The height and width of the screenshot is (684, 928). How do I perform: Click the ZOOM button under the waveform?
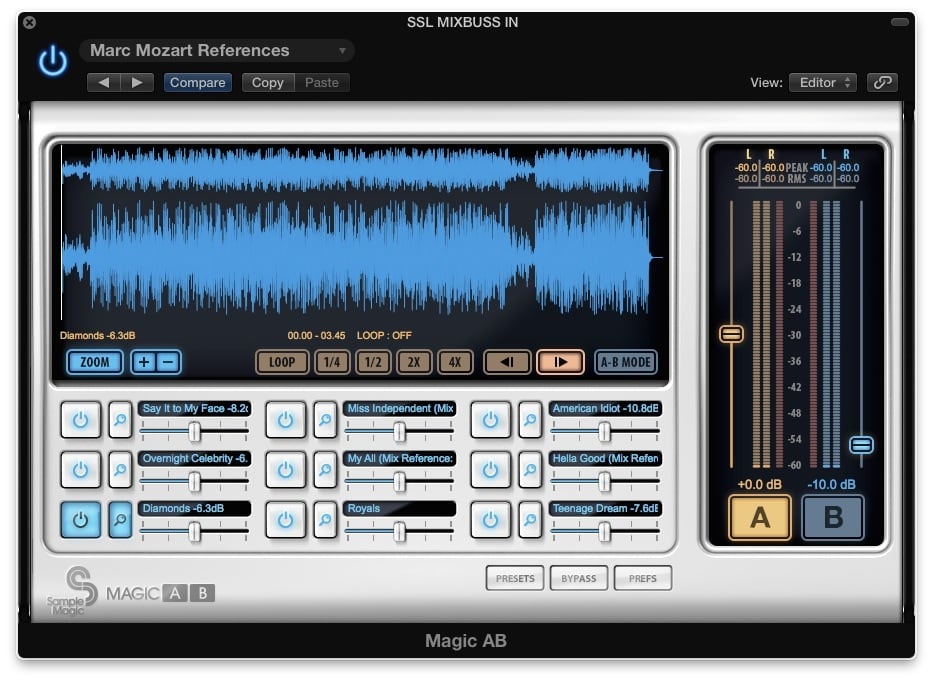point(95,362)
